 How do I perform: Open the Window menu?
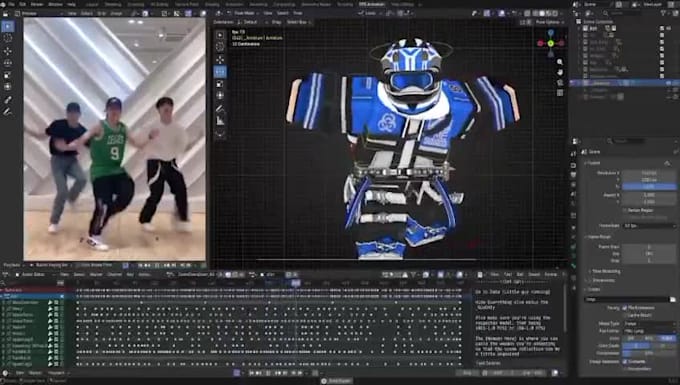pos(55,4)
